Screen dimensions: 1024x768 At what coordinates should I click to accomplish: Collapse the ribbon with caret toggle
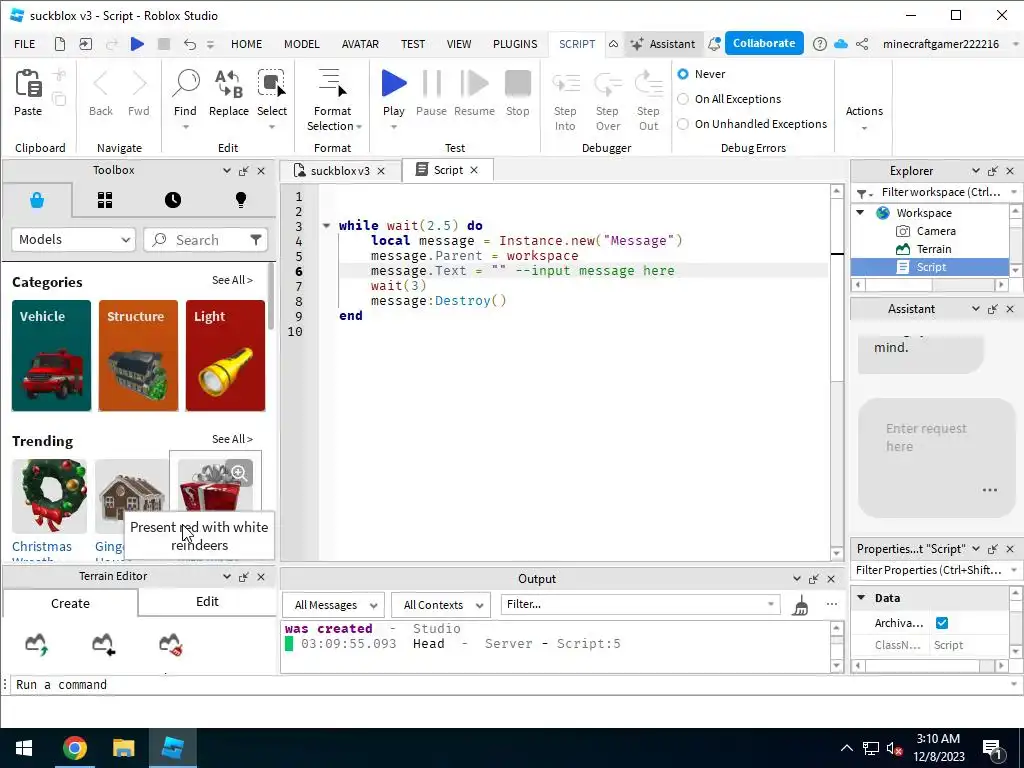613,44
